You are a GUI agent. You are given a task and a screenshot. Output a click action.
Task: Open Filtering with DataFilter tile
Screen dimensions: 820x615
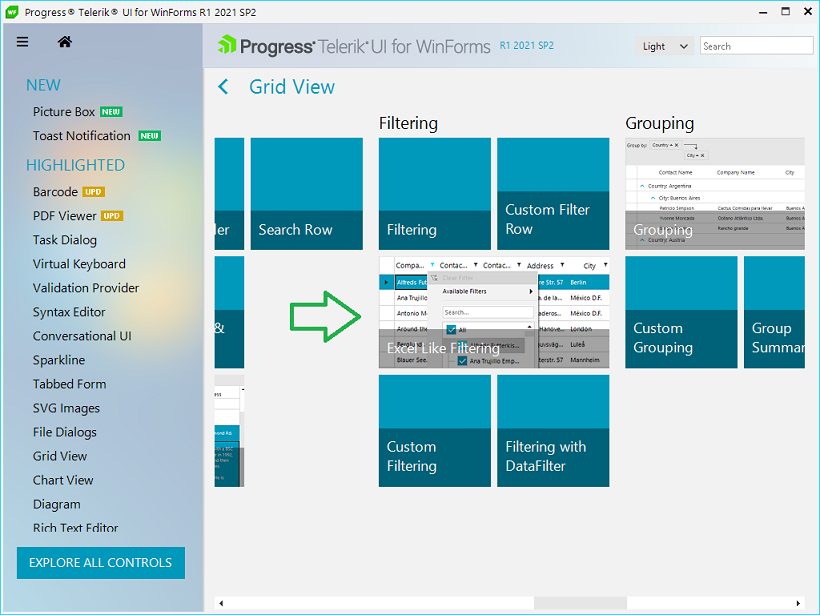tap(553, 431)
